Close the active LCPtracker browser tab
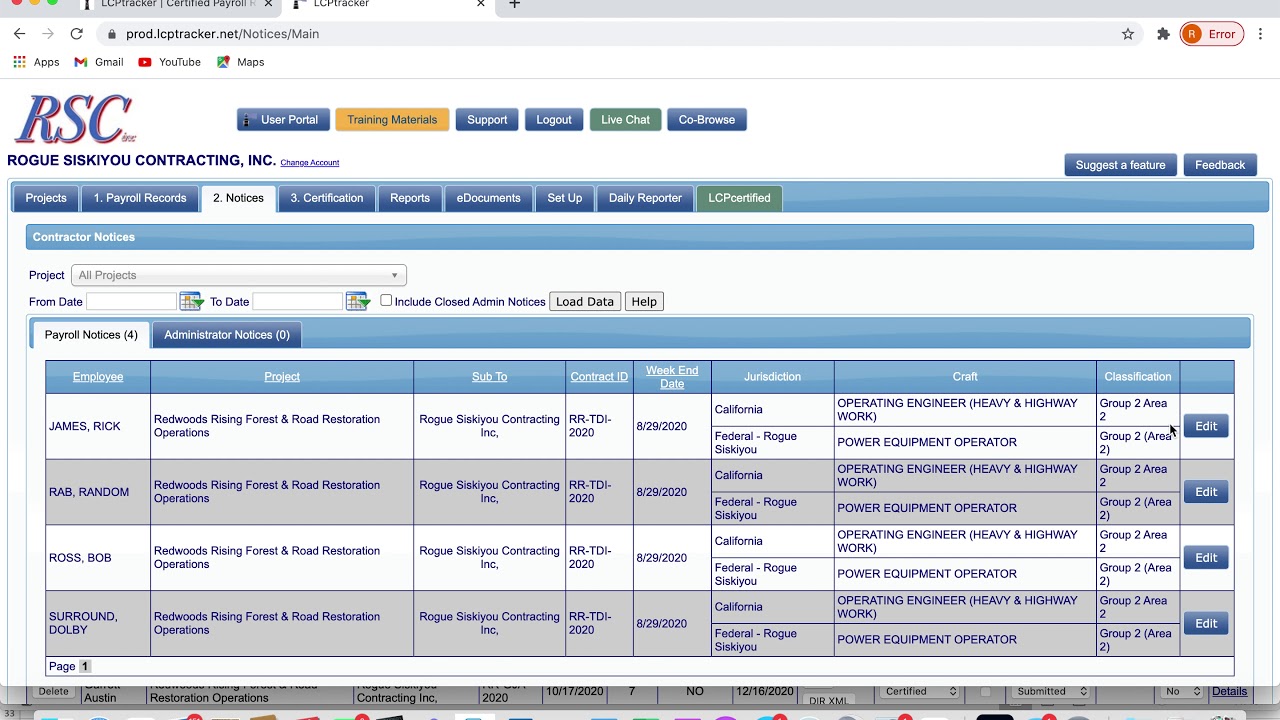Viewport: 1280px width, 720px height. (480, 4)
